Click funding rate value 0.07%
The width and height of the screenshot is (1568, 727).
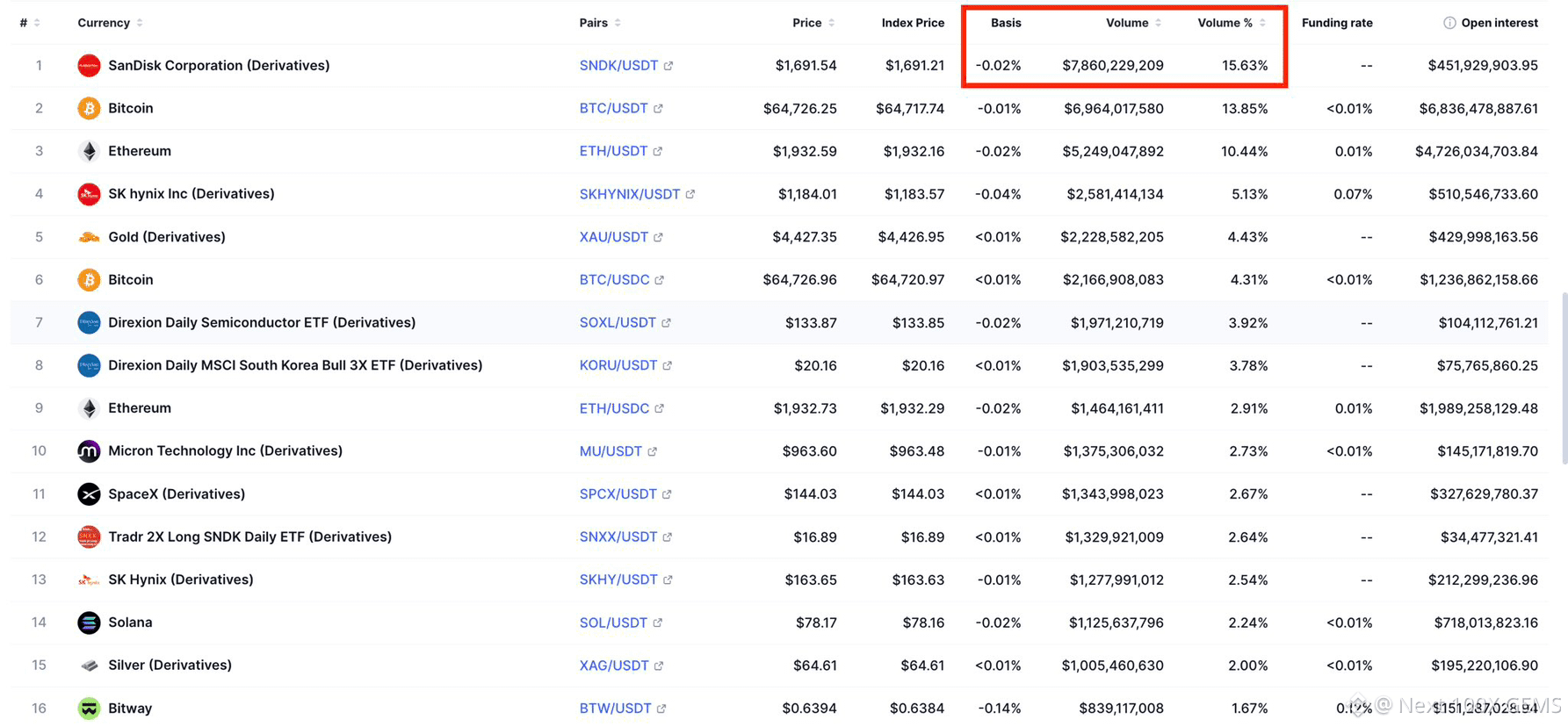pos(1353,194)
